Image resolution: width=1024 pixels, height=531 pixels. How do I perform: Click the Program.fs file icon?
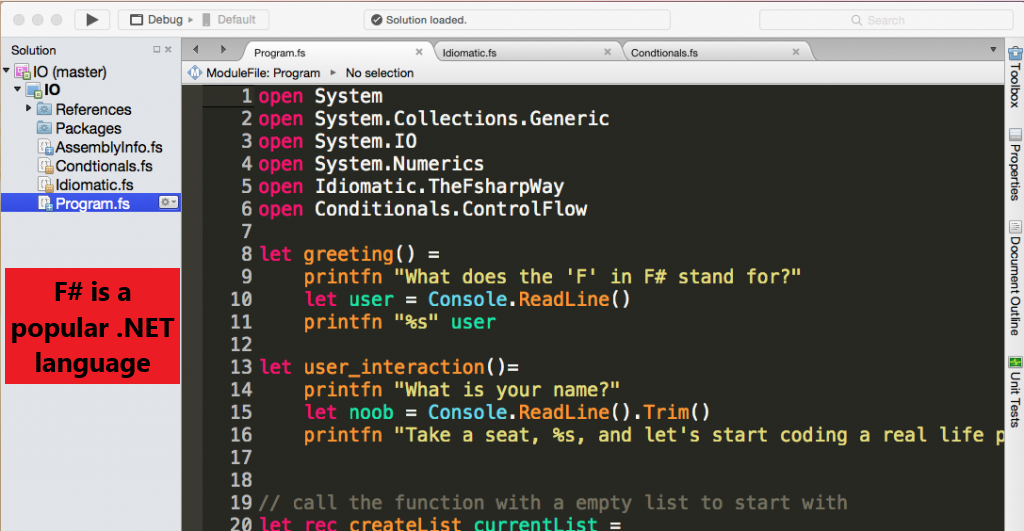coord(45,204)
